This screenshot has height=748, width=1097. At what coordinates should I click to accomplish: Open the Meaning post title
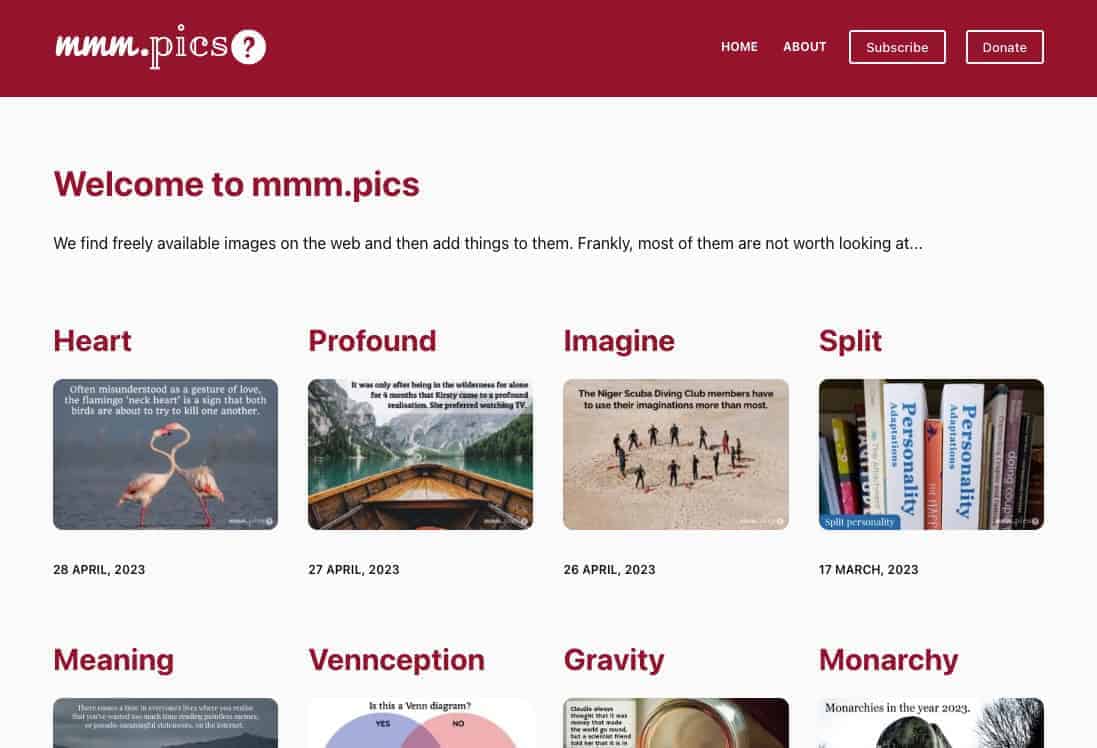pos(114,660)
